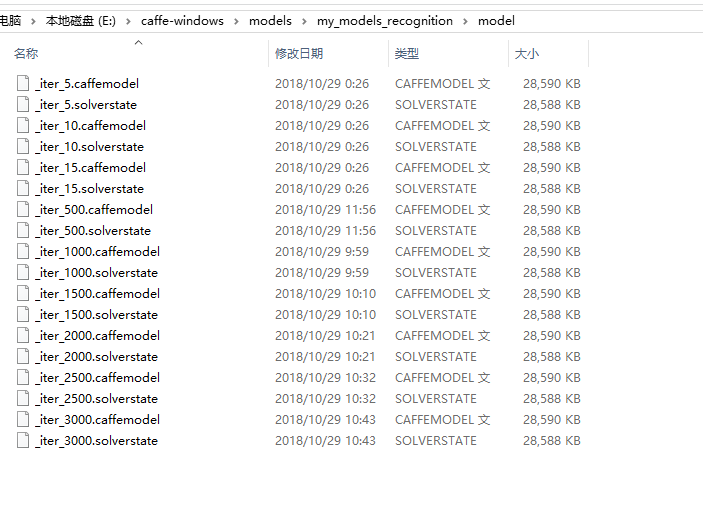Viewport: 703px width, 509px height.
Task: Go to 本地磁盘 (E:) in address bar
Action: point(81,21)
